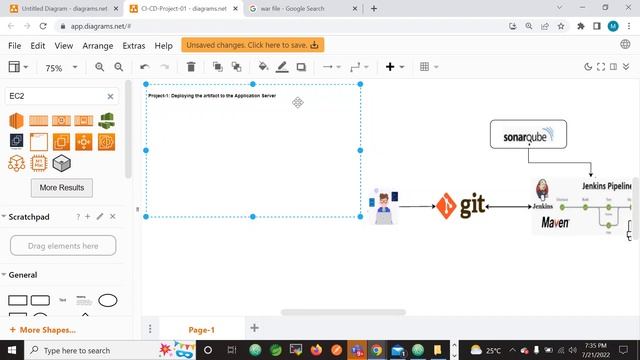The height and width of the screenshot is (360, 640).
Task: Click the Zoom Out magnifier icon
Action: (x=118, y=67)
